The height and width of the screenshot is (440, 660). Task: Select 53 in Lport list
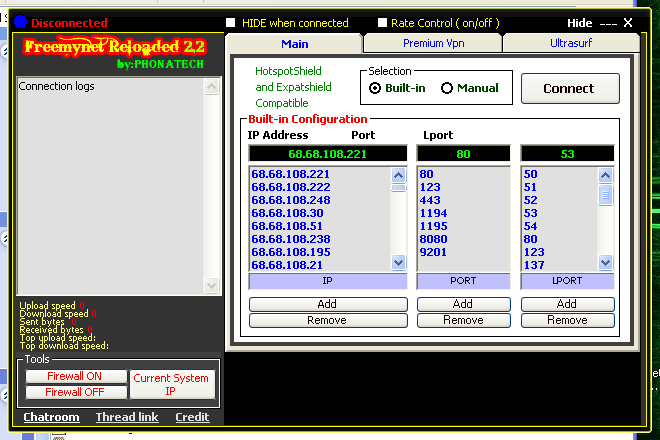[530, 213]
